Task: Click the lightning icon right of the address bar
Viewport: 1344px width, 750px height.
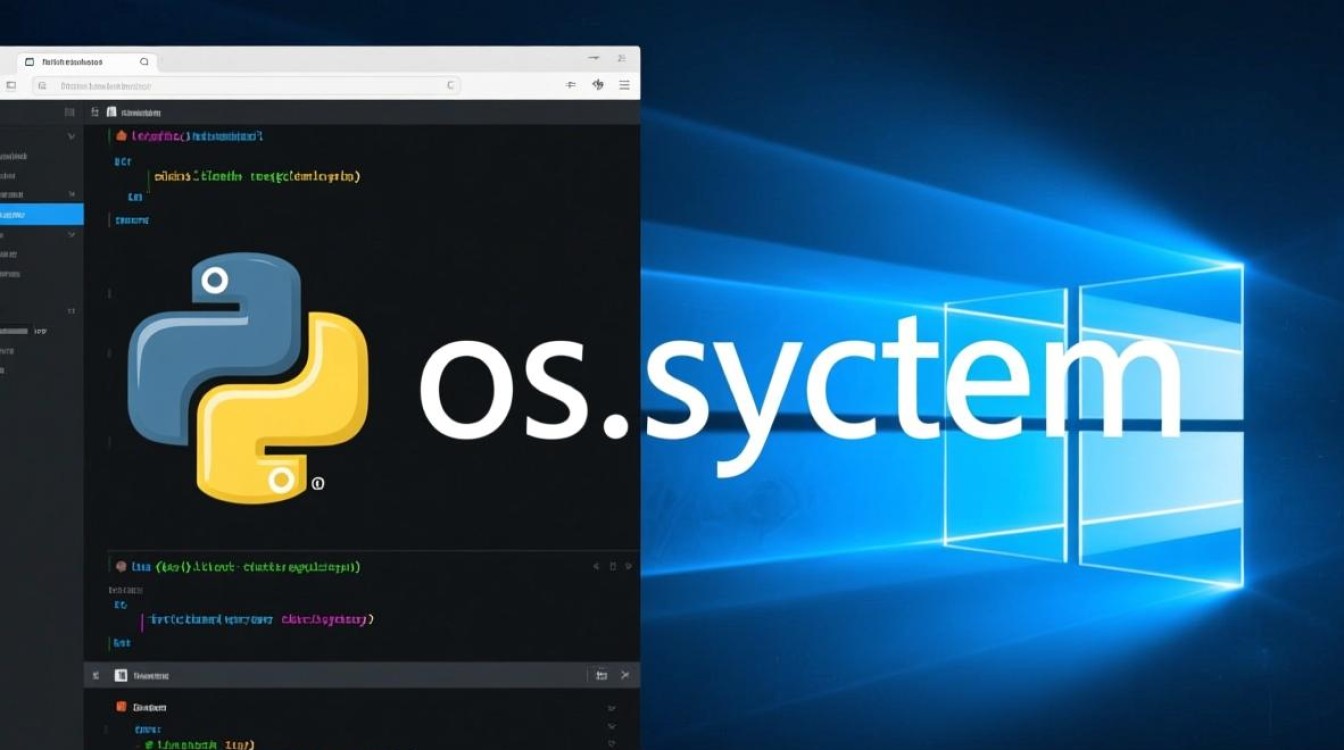Action: [x=598, y=84]
